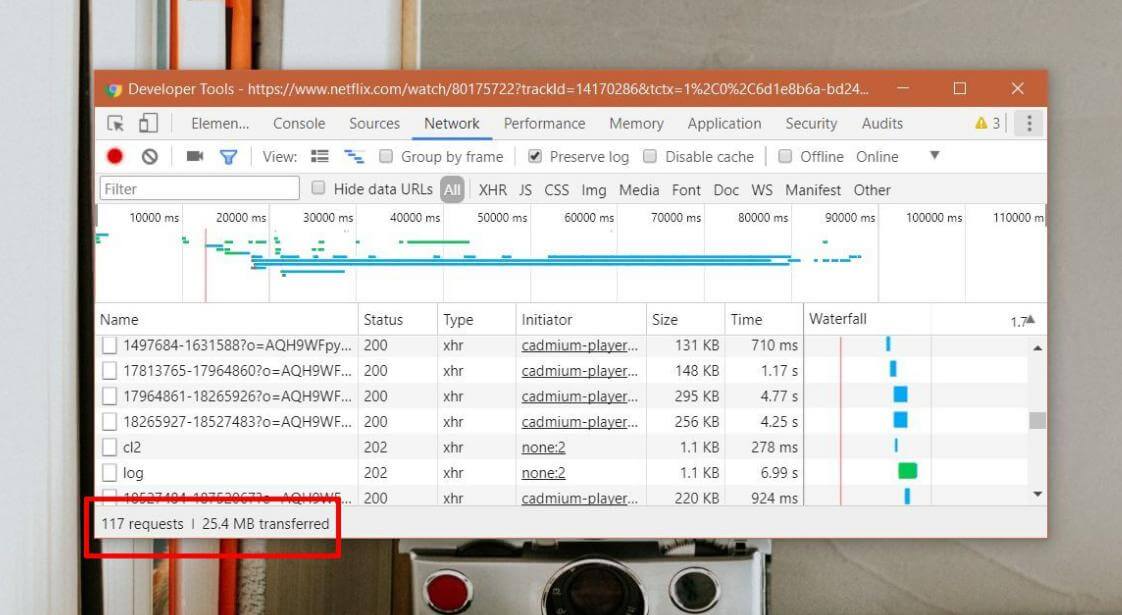Filter requests by XHR
The image size is (1122, 615).
(492, 190)
